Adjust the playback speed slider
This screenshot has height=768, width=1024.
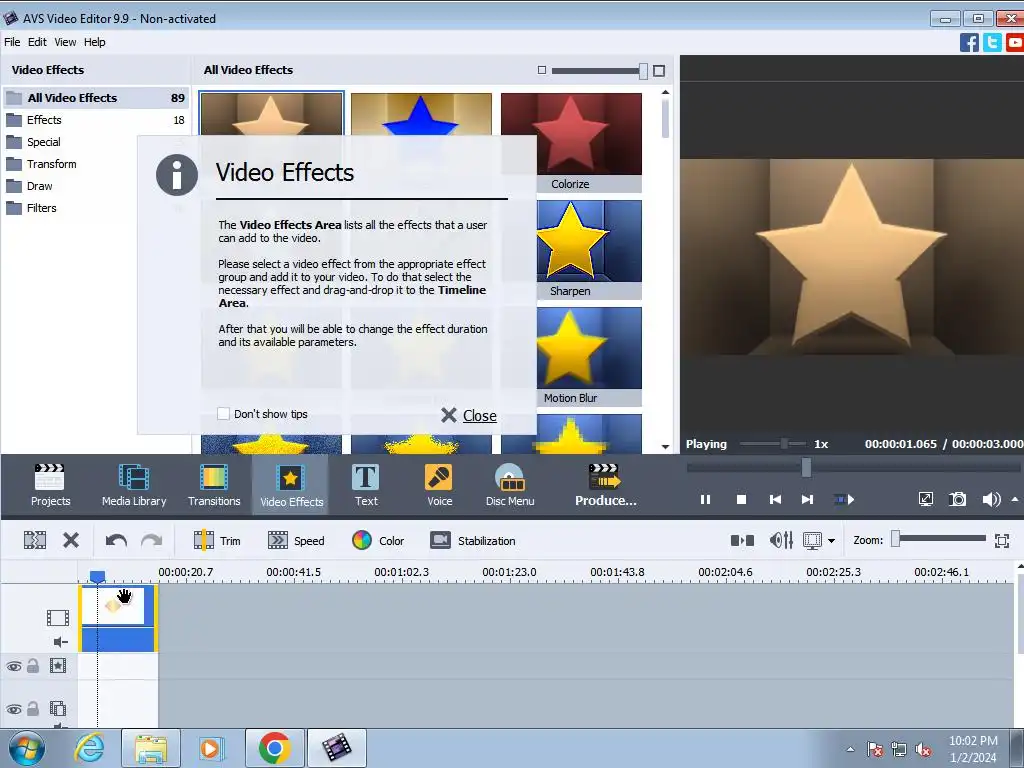pos(784,444)
